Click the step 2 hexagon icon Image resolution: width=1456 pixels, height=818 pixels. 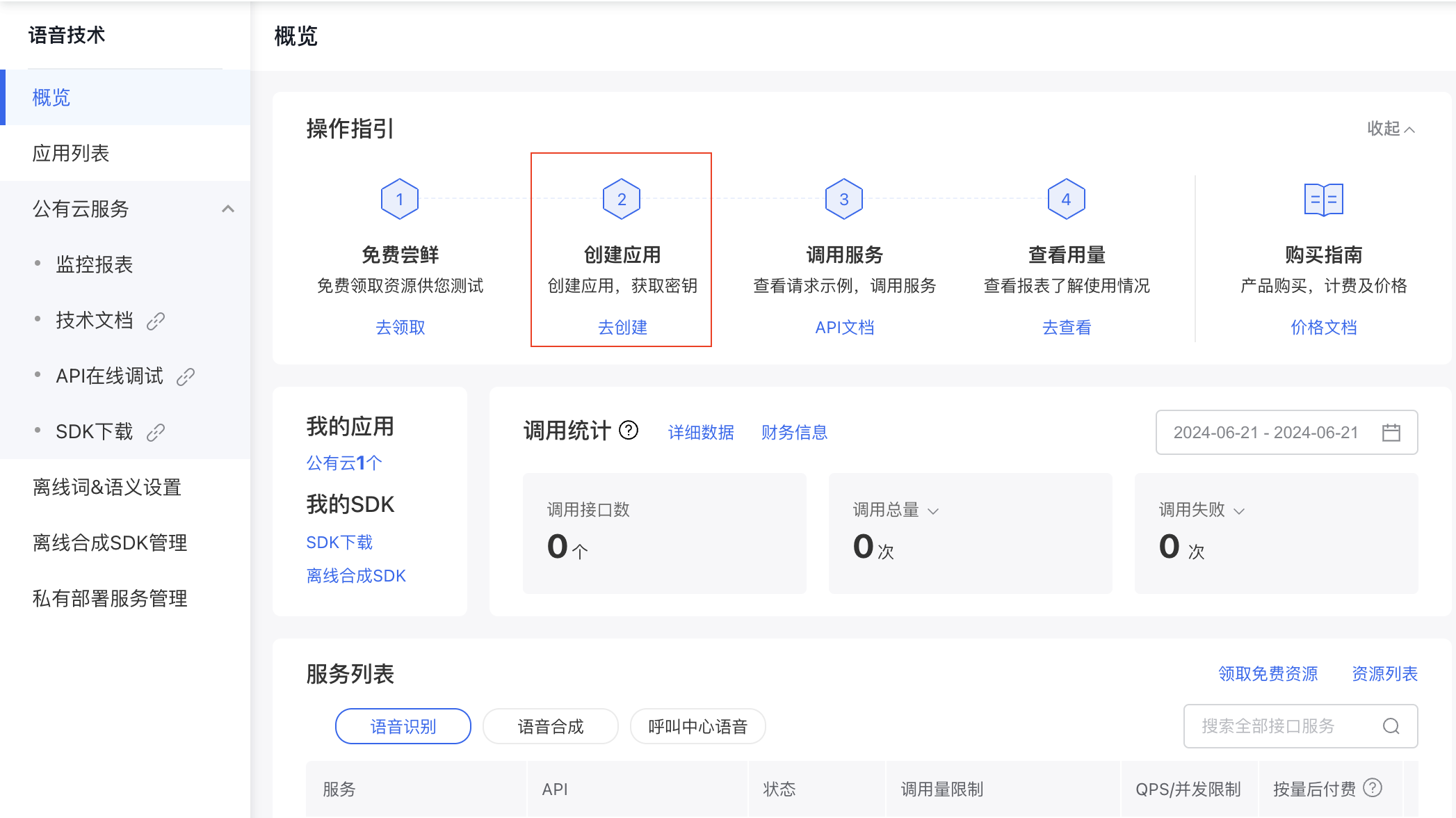(622, 199)
